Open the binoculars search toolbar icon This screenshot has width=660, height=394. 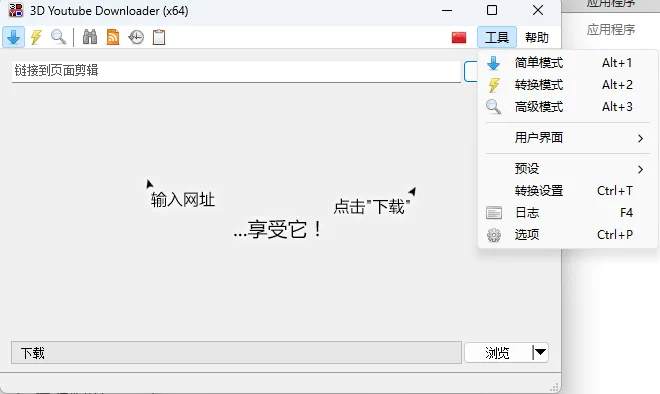coord(90,37)
